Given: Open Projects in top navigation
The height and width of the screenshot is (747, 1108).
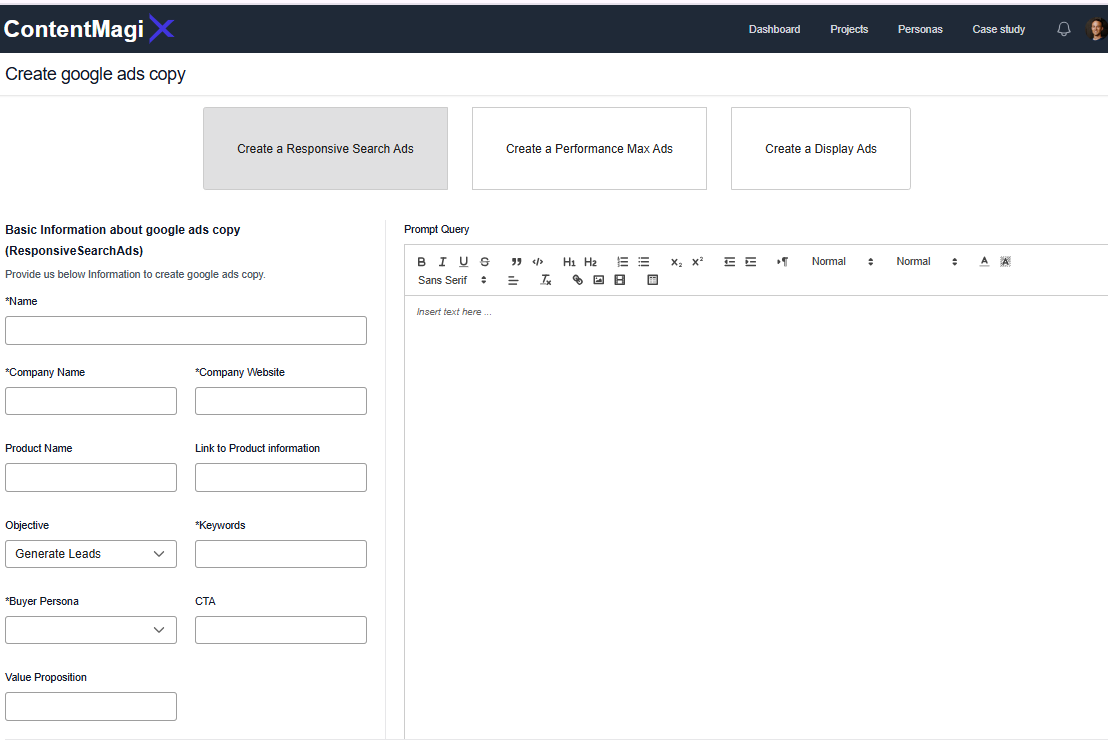Looking at the screenshot, I should click(x=849, y=29).
